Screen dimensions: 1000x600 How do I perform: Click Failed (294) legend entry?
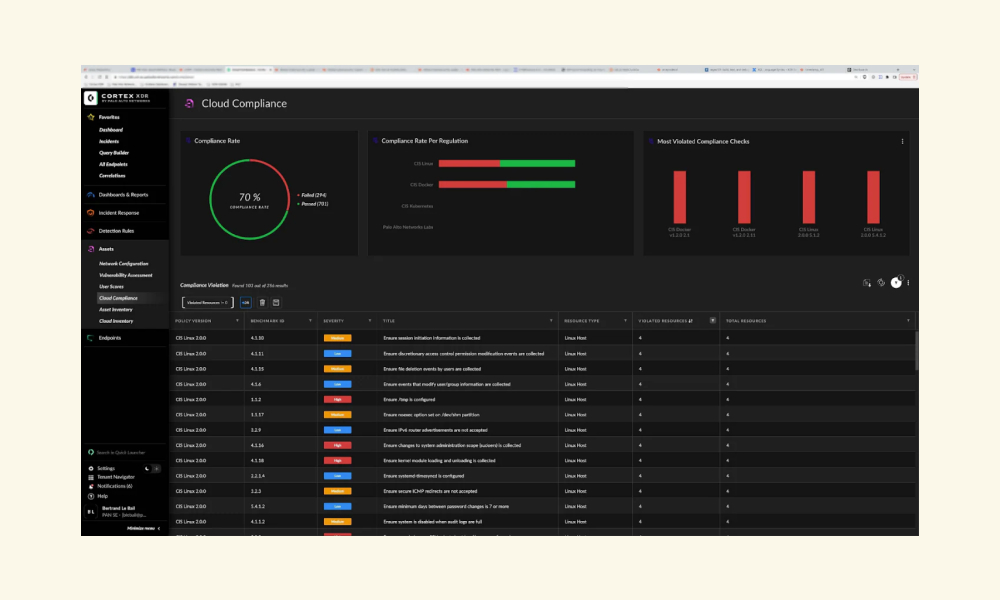[312, 195]
